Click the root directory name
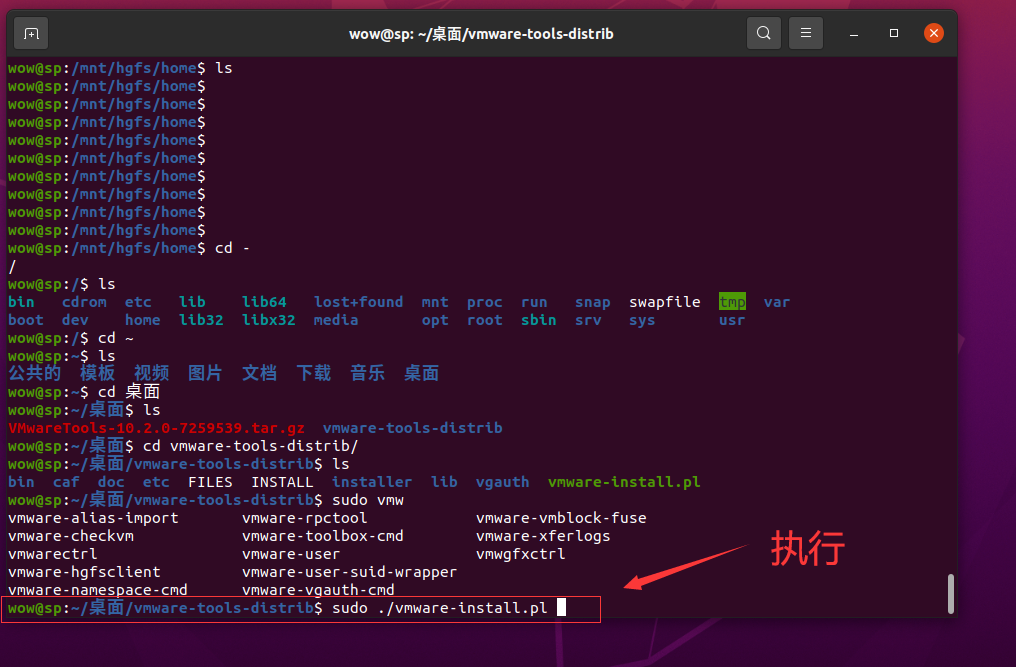Image resolution: width=1016 pixels, height=667 pixels. tap(484, 320)
